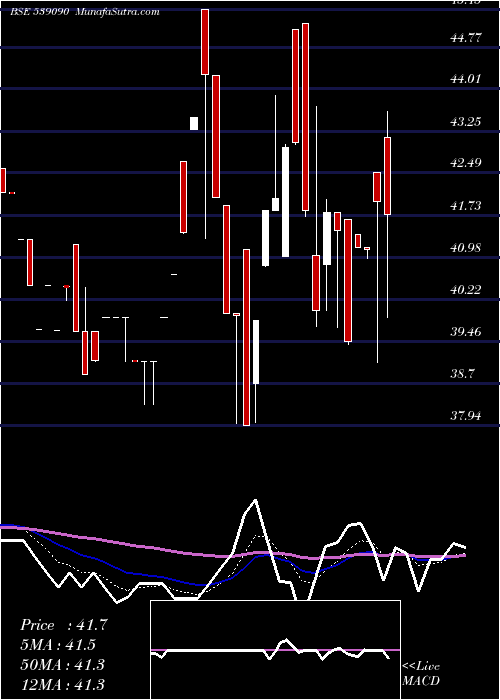Click the 44.01 price axis label
500x700 pixels.
pos(466,79)
